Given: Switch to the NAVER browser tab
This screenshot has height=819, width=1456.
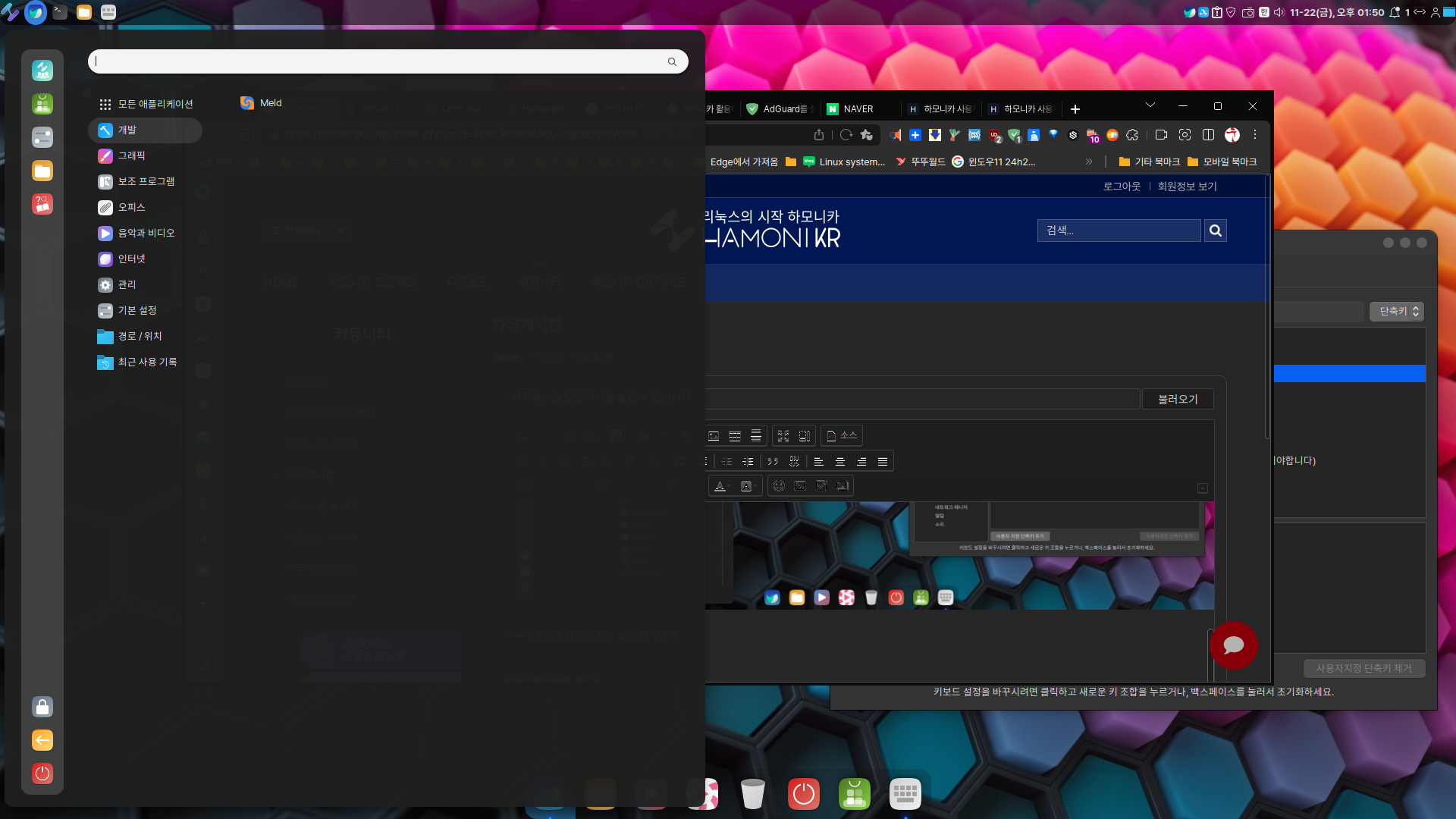Looking at the screenshot, I should [858, 109].
